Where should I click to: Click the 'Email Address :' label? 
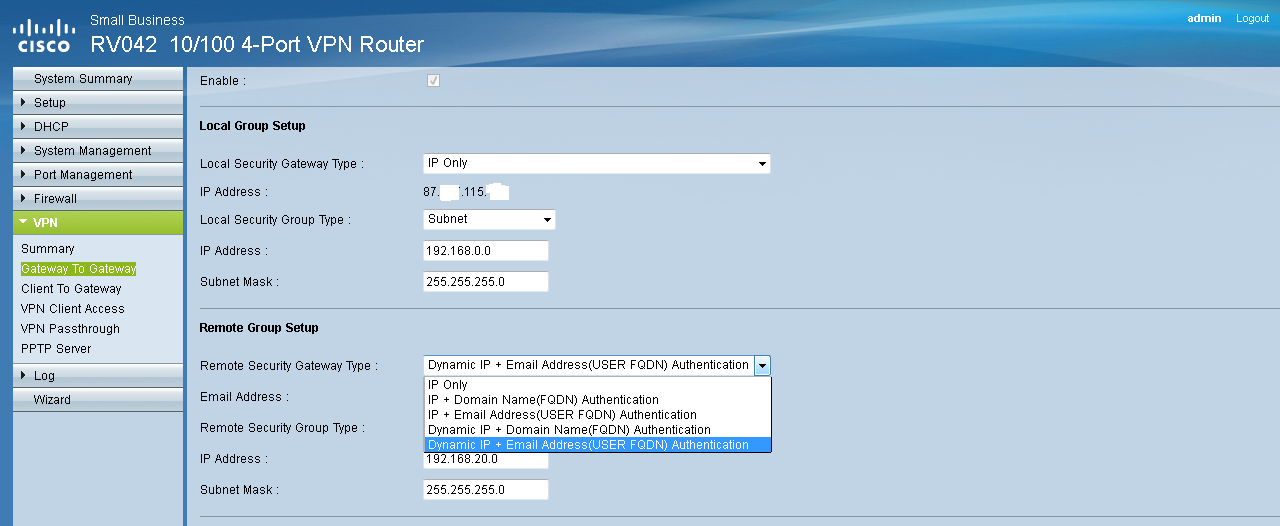click(x=244, y=397)
